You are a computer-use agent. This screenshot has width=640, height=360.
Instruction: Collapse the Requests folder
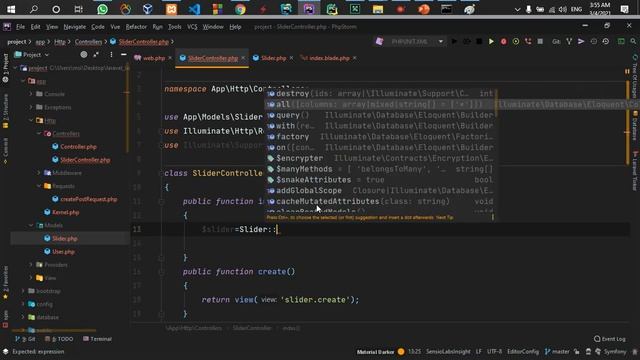[39, 186]
